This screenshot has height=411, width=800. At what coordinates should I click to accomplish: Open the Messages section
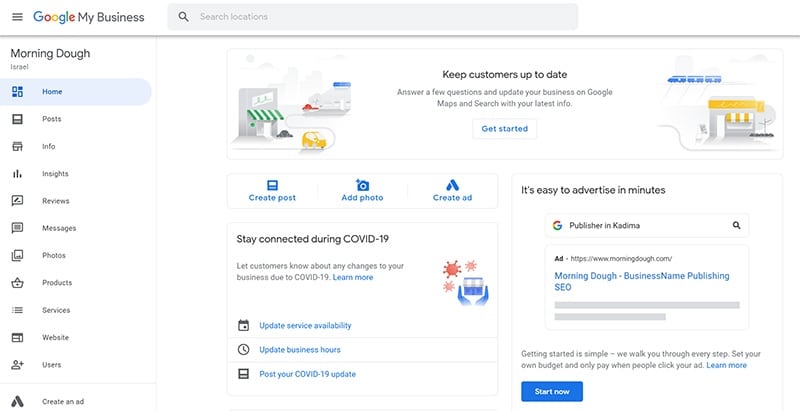(59, 228)
